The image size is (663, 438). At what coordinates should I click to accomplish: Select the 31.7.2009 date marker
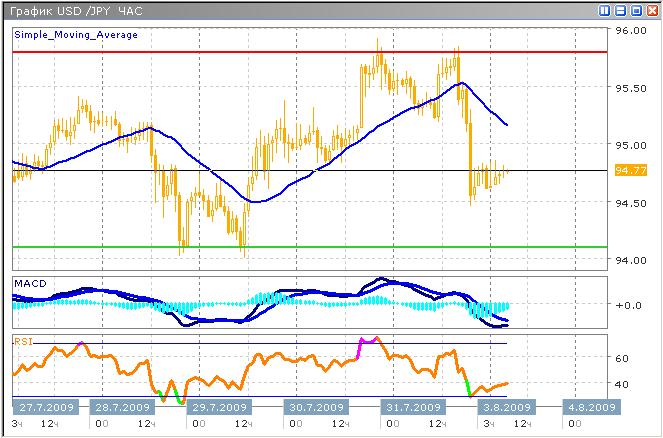(x=411, y=408)
